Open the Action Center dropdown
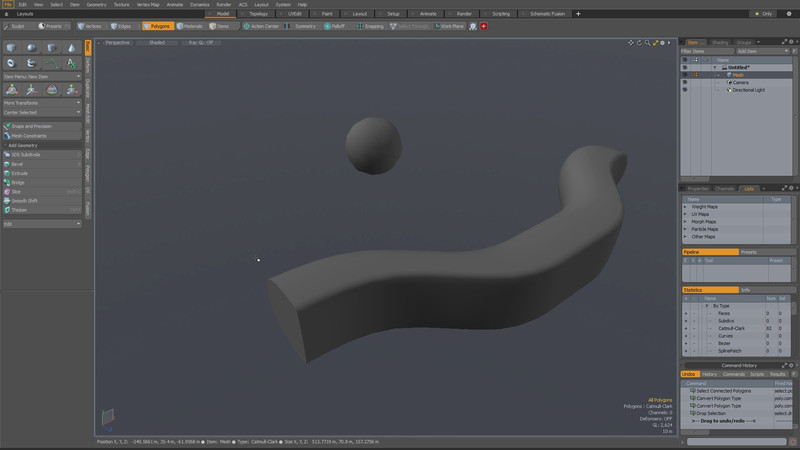Image resolution: width=800 pixels, height=450 pixels. 261,26
